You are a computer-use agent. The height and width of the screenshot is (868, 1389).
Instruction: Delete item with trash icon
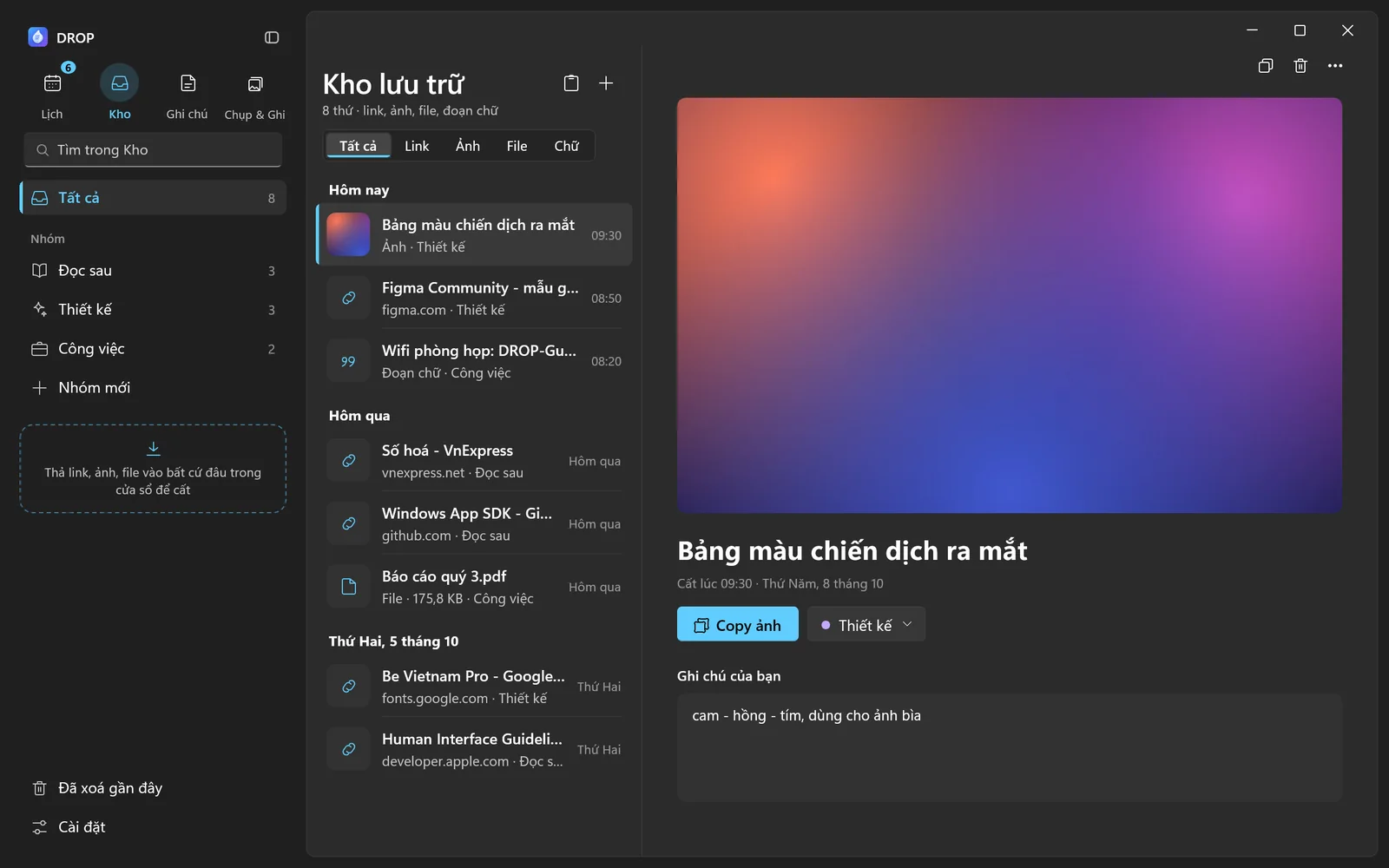(1300, 66)
